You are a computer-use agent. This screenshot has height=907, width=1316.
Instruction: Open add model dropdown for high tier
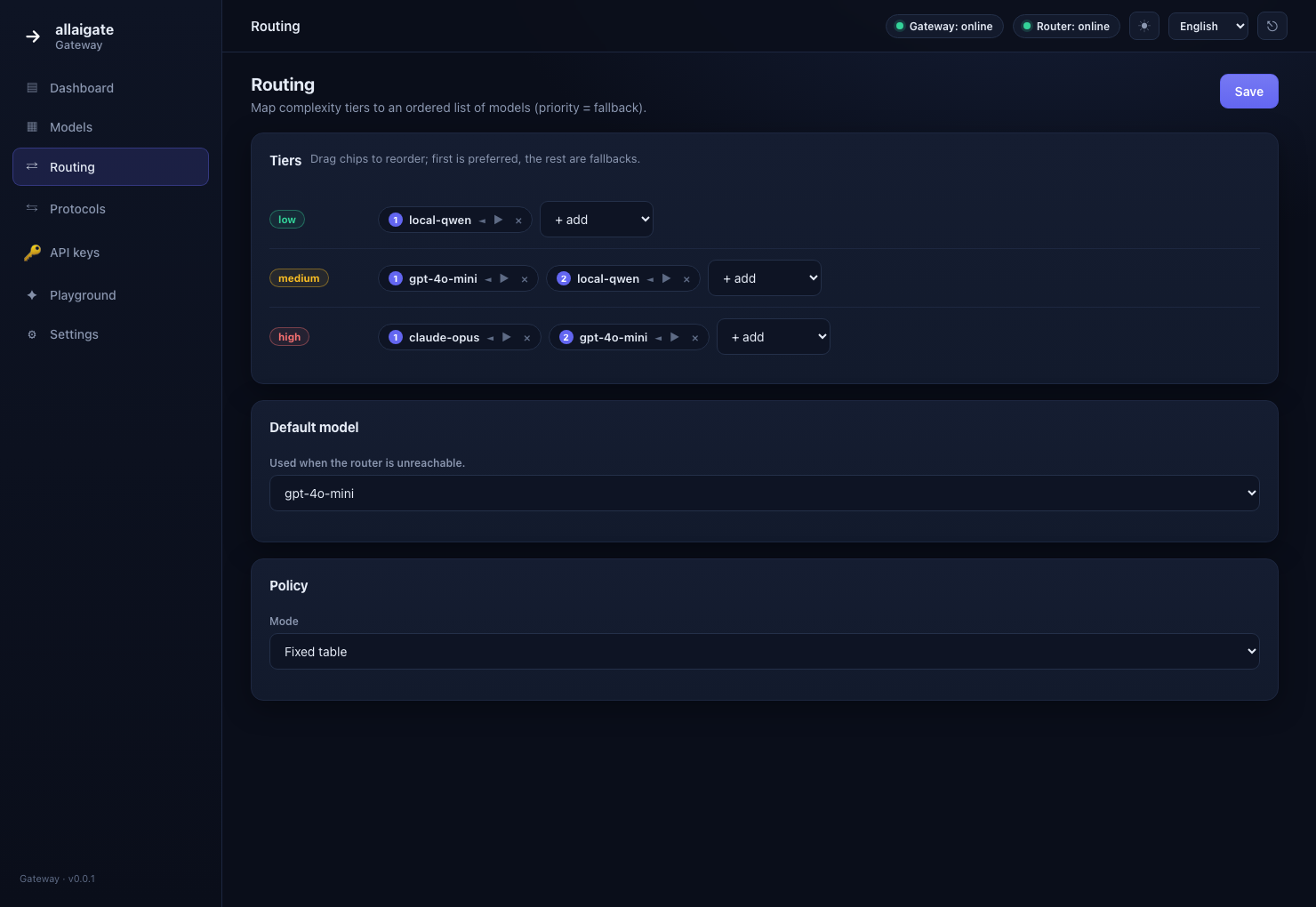coord(774,337)
